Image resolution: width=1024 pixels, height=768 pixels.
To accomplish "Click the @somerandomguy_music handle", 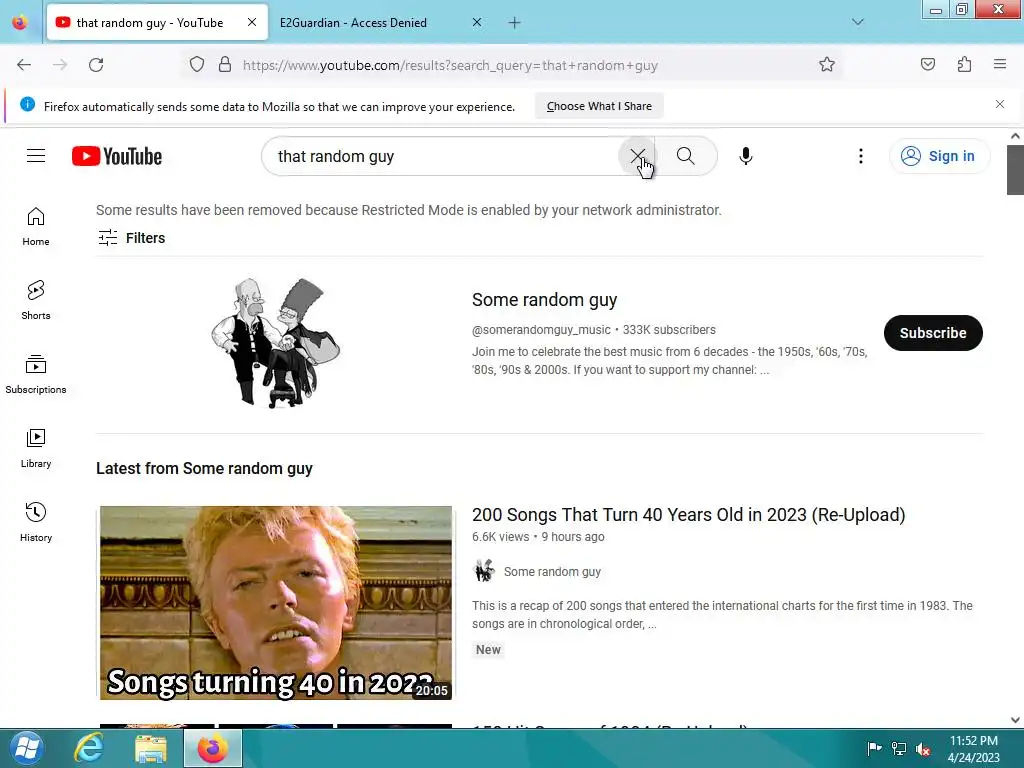I will 541,330.
